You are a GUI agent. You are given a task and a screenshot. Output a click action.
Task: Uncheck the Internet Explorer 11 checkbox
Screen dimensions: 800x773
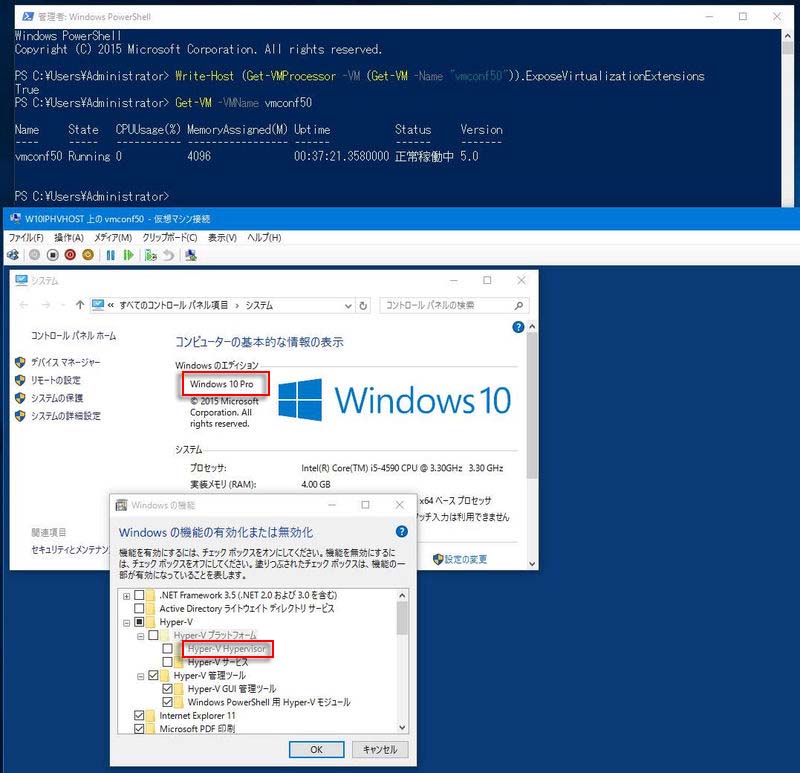pos(139,715)
